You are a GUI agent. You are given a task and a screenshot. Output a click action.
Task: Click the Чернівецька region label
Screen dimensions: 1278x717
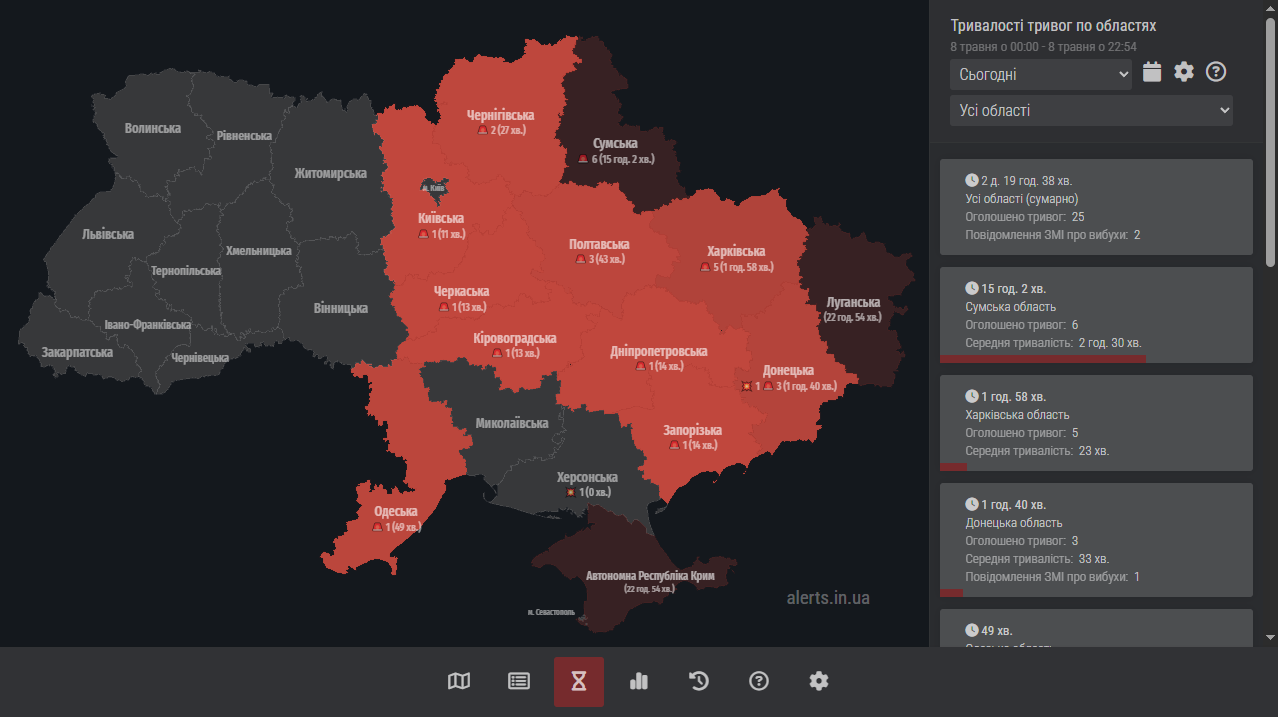pyautogui.click(x=200, y=357)
